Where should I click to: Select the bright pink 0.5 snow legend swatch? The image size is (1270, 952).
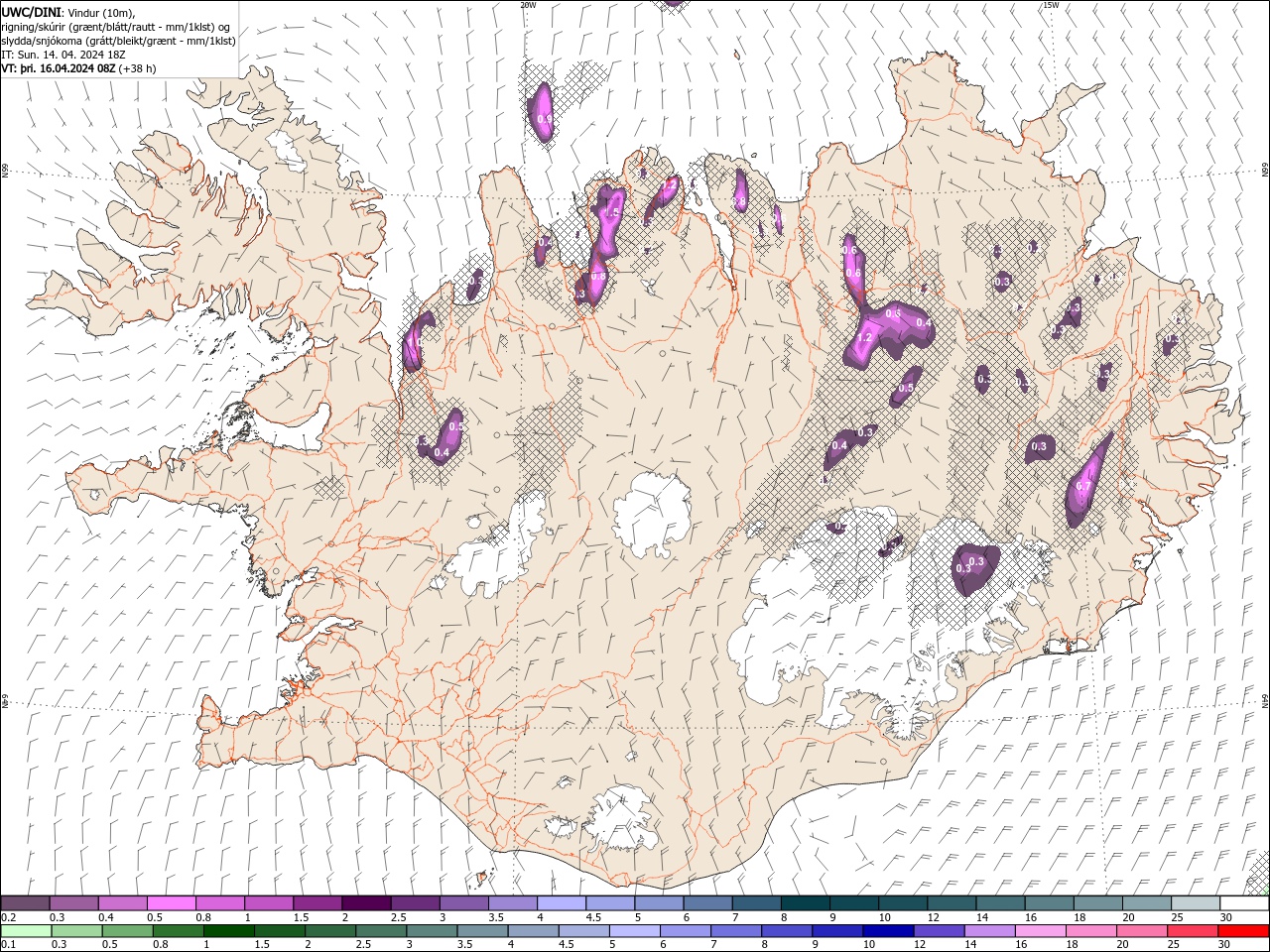point(171,903)
